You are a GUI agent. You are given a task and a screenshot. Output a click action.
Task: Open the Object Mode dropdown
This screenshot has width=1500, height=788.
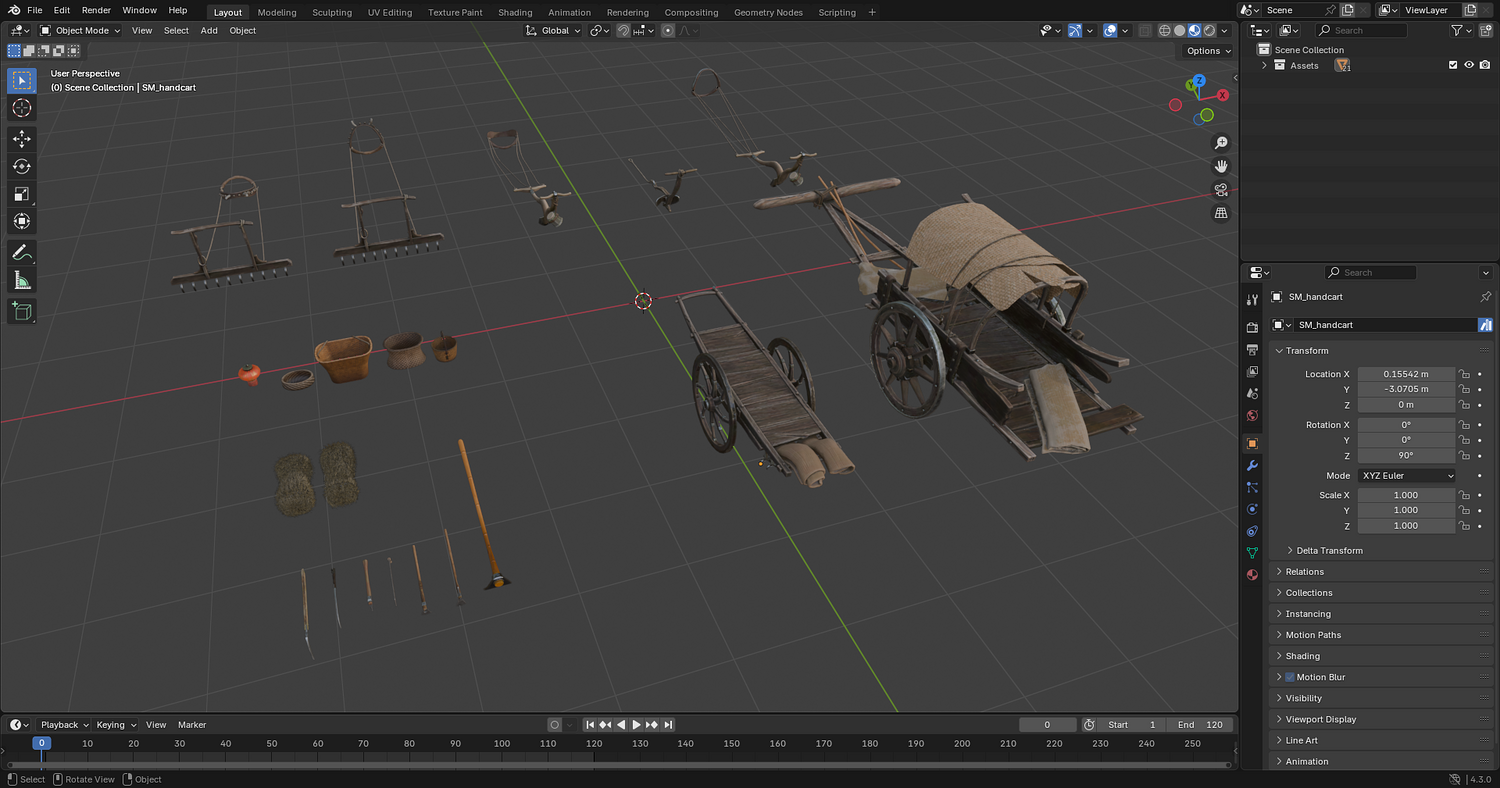(80, 30)
